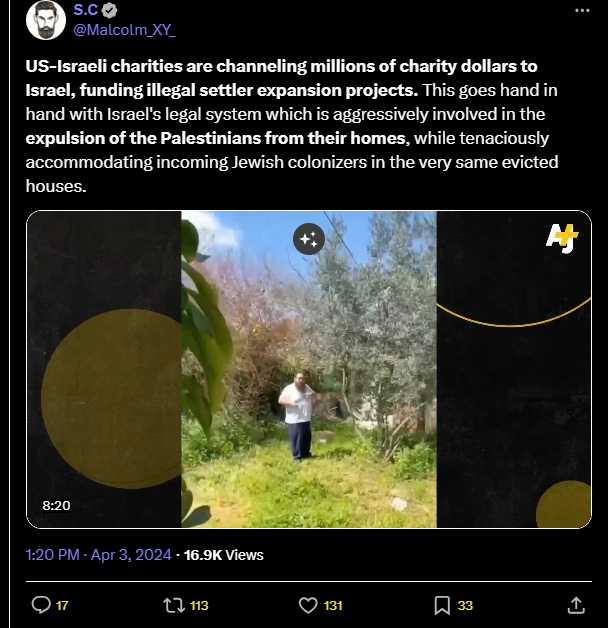The height and width of the screenshot is (628, 609).
Task: View the 16.9K Views count
Action: click(x=223, y=555)
